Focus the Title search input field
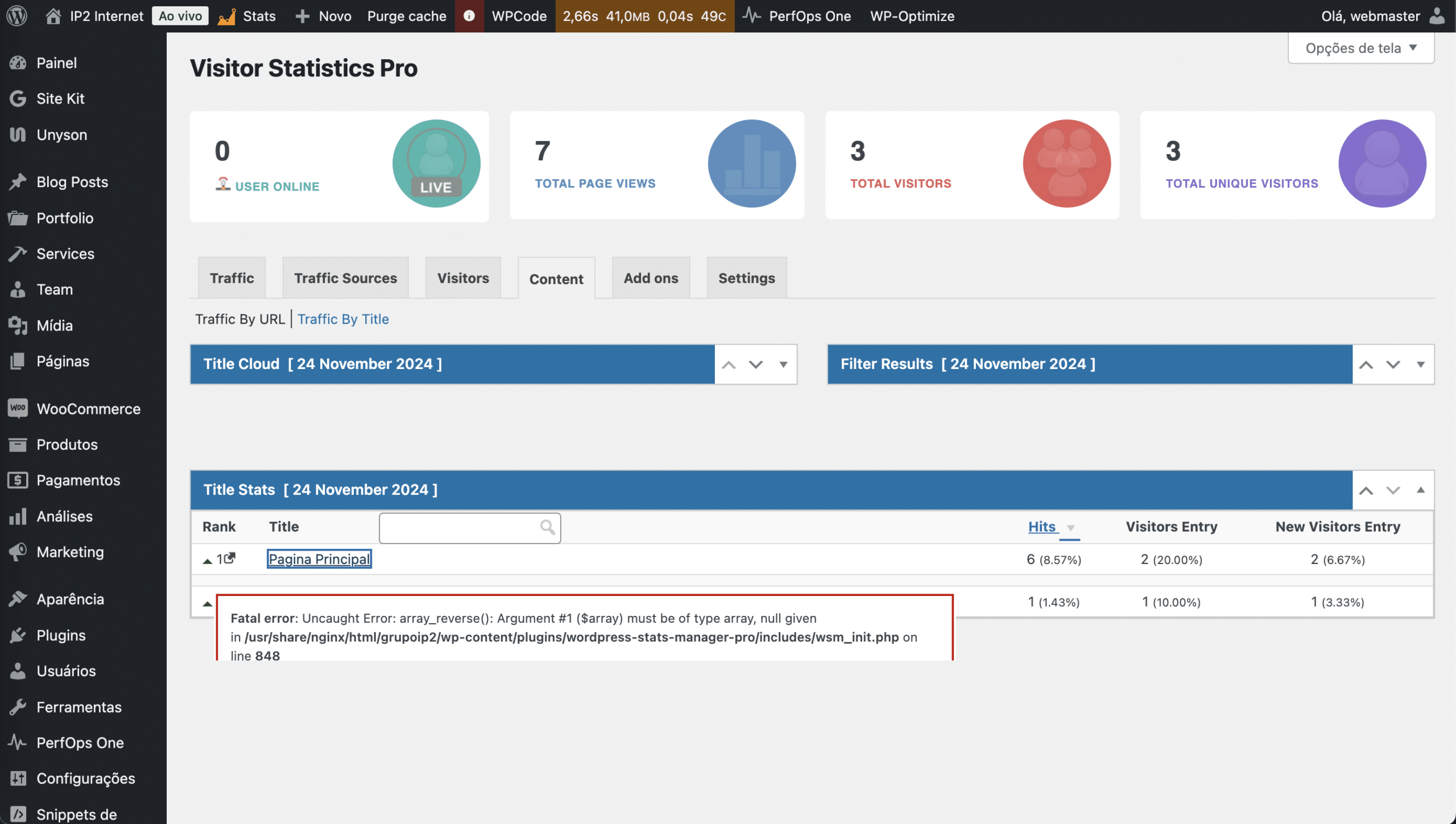Image resolution: width=1456 pixels, height=824 pixels. tap(470, 528)
